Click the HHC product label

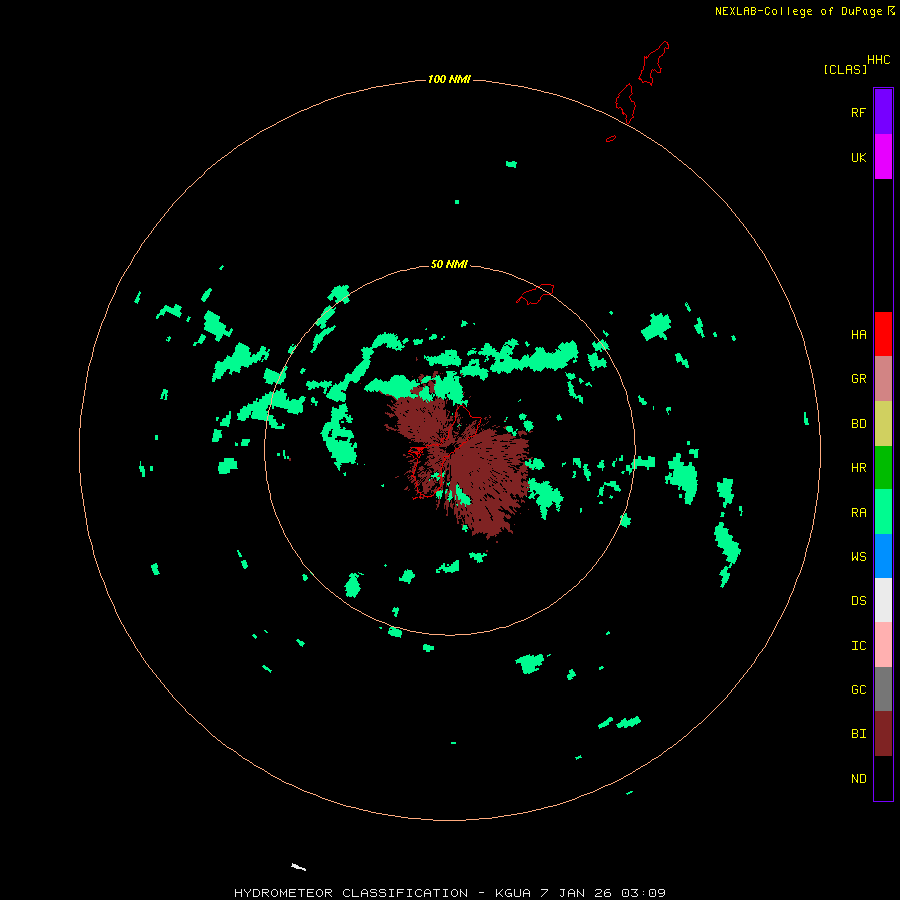(879, 60)
